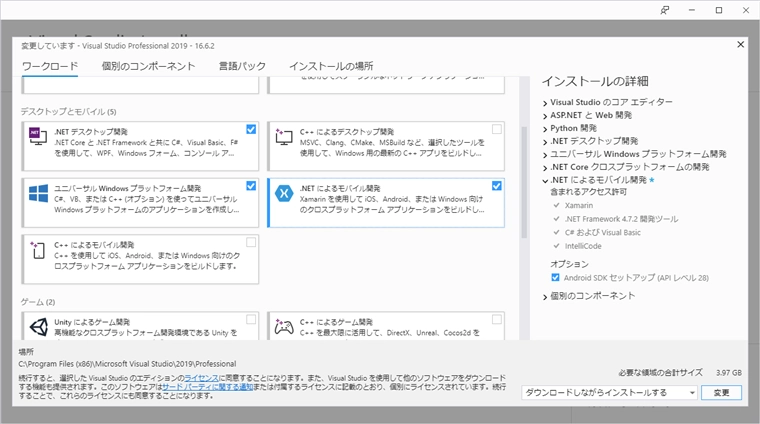The height and width of the screenshot is (424, 760).
Task: Open the ダウンロードしながらインストールする dropdown
Action: coord(610,393)
